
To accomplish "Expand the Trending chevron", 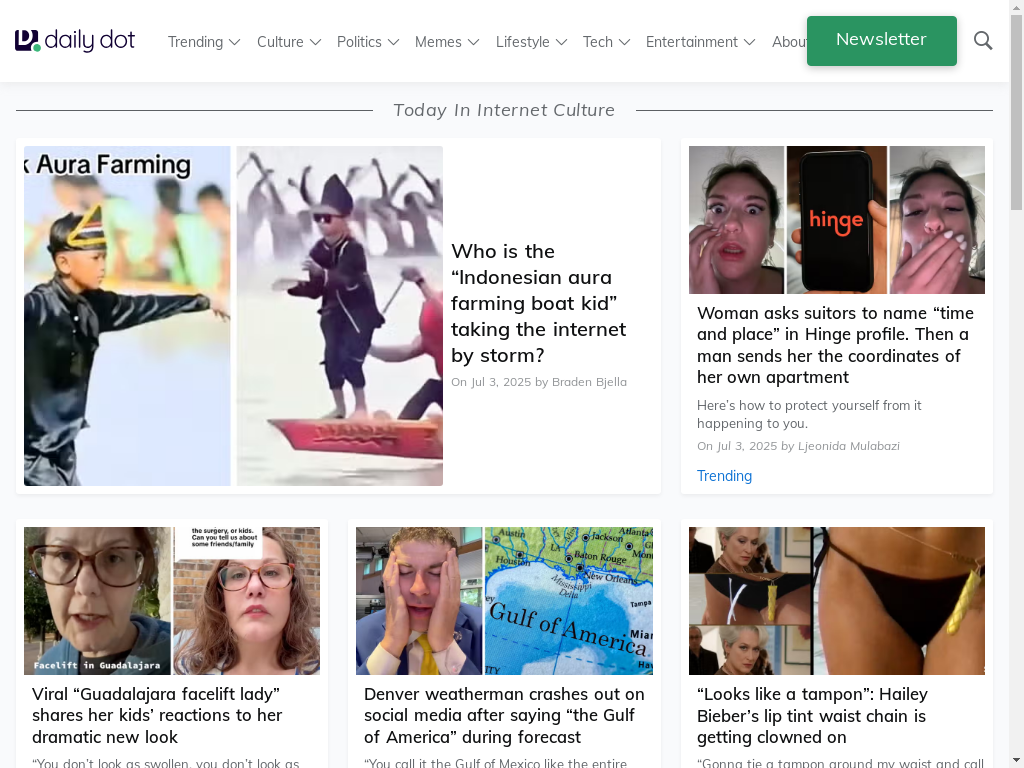I will coord(235,42).
